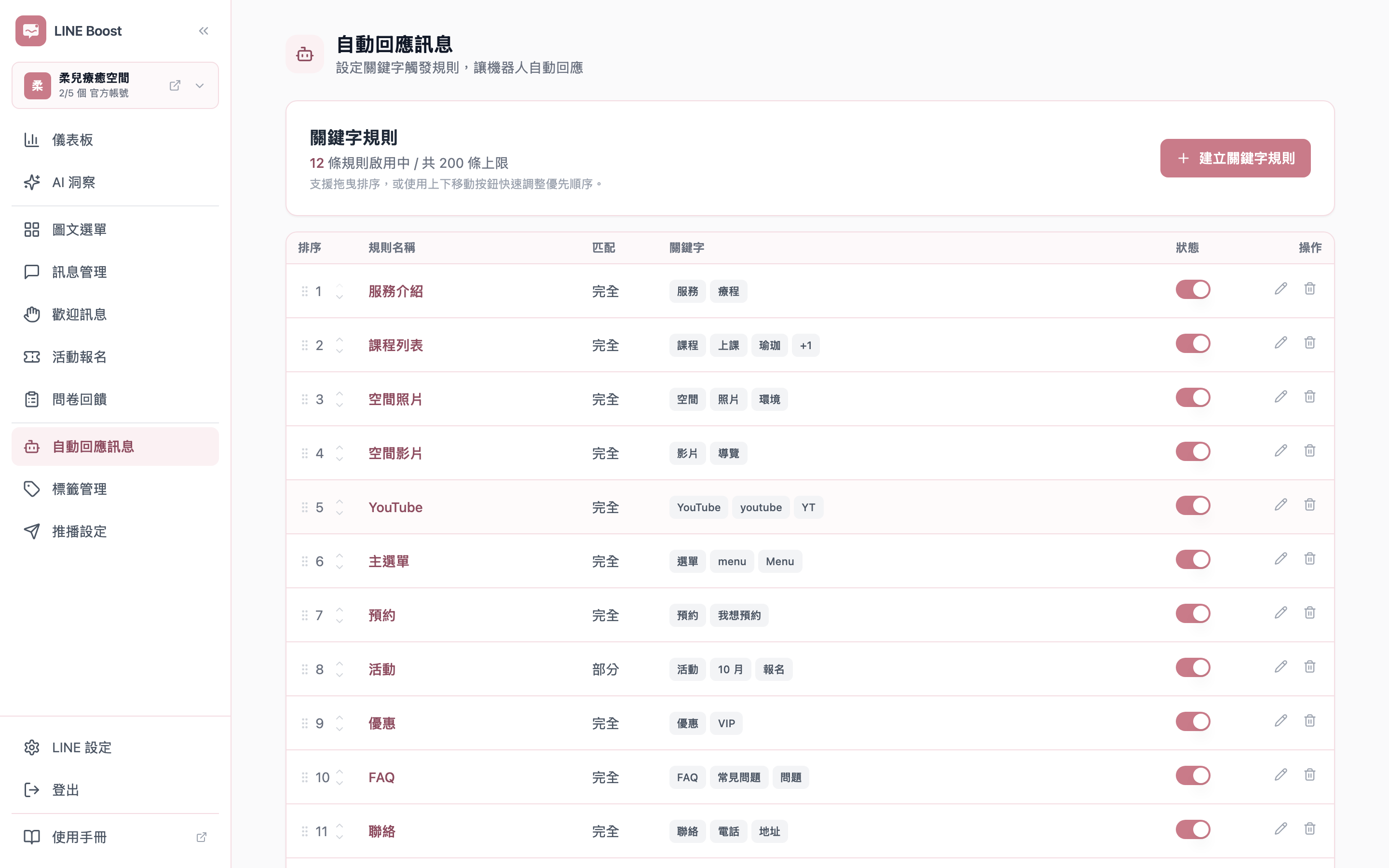1389x868 pixels.
Task: Go to AI 洞察 page
Action: [x=115, y=182]
